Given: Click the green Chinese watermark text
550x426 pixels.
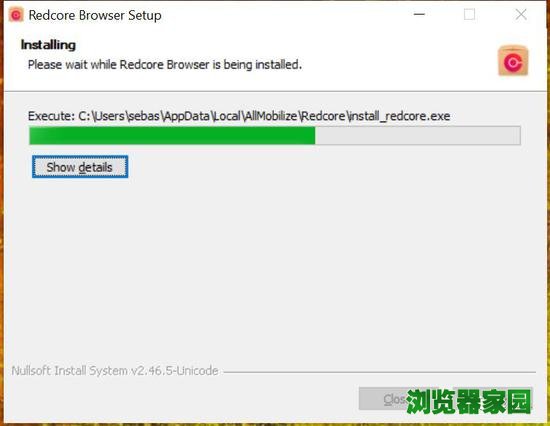Looking at the screenshot, I should click(x=469, y=401).
